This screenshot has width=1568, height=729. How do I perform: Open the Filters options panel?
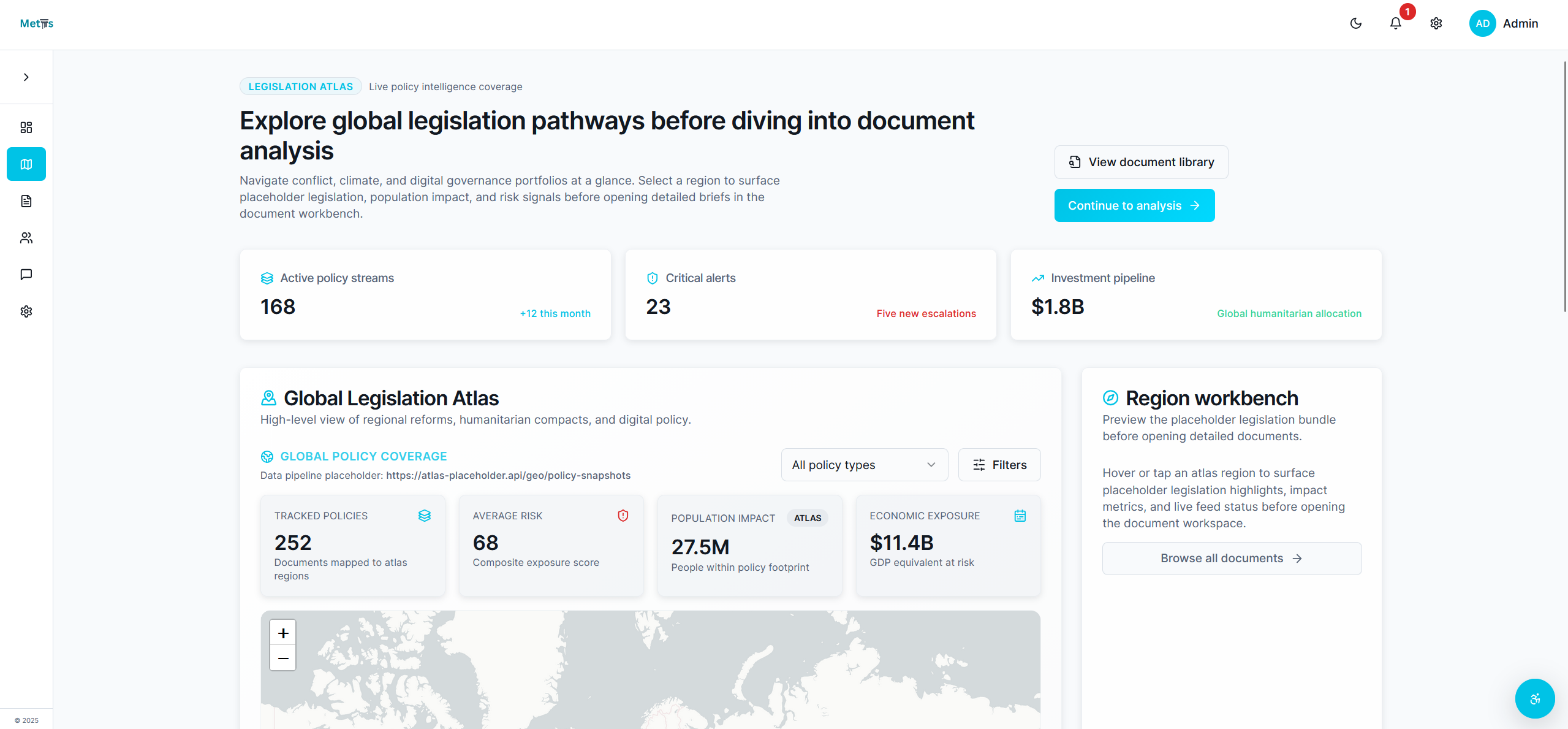tap(999, 464)
